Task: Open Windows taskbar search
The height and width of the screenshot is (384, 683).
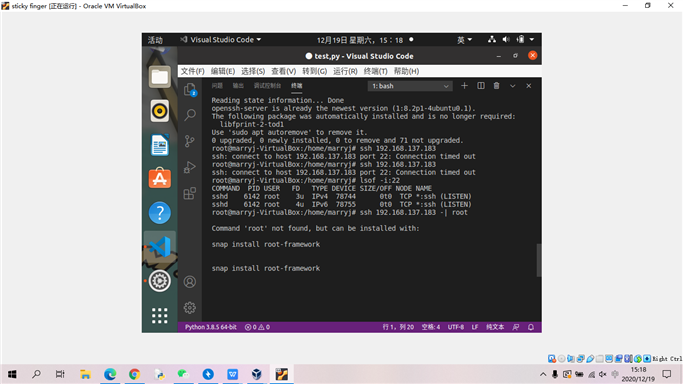Action: (37, 374)
